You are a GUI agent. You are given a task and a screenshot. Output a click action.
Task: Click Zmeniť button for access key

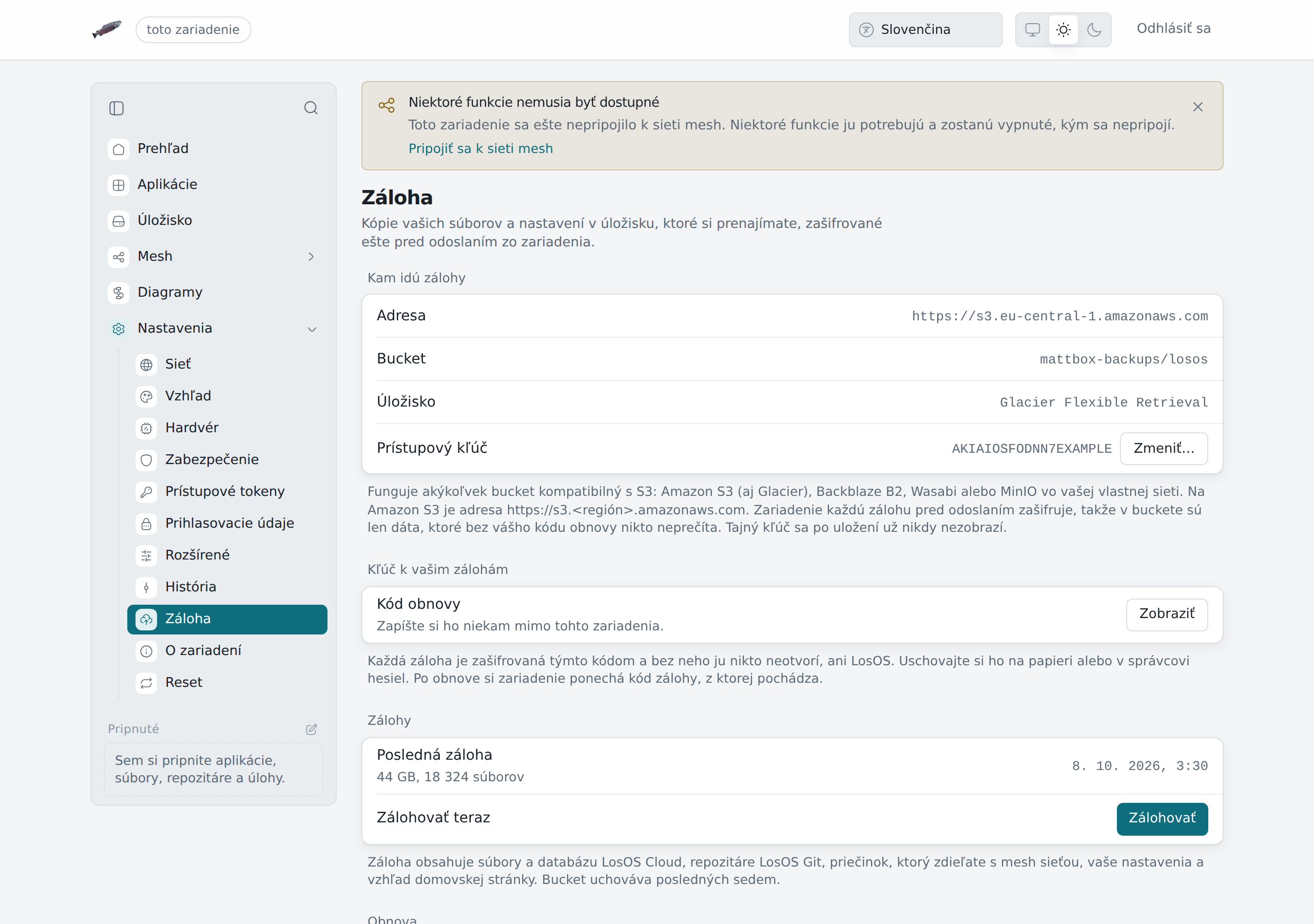click(1164, 448)
